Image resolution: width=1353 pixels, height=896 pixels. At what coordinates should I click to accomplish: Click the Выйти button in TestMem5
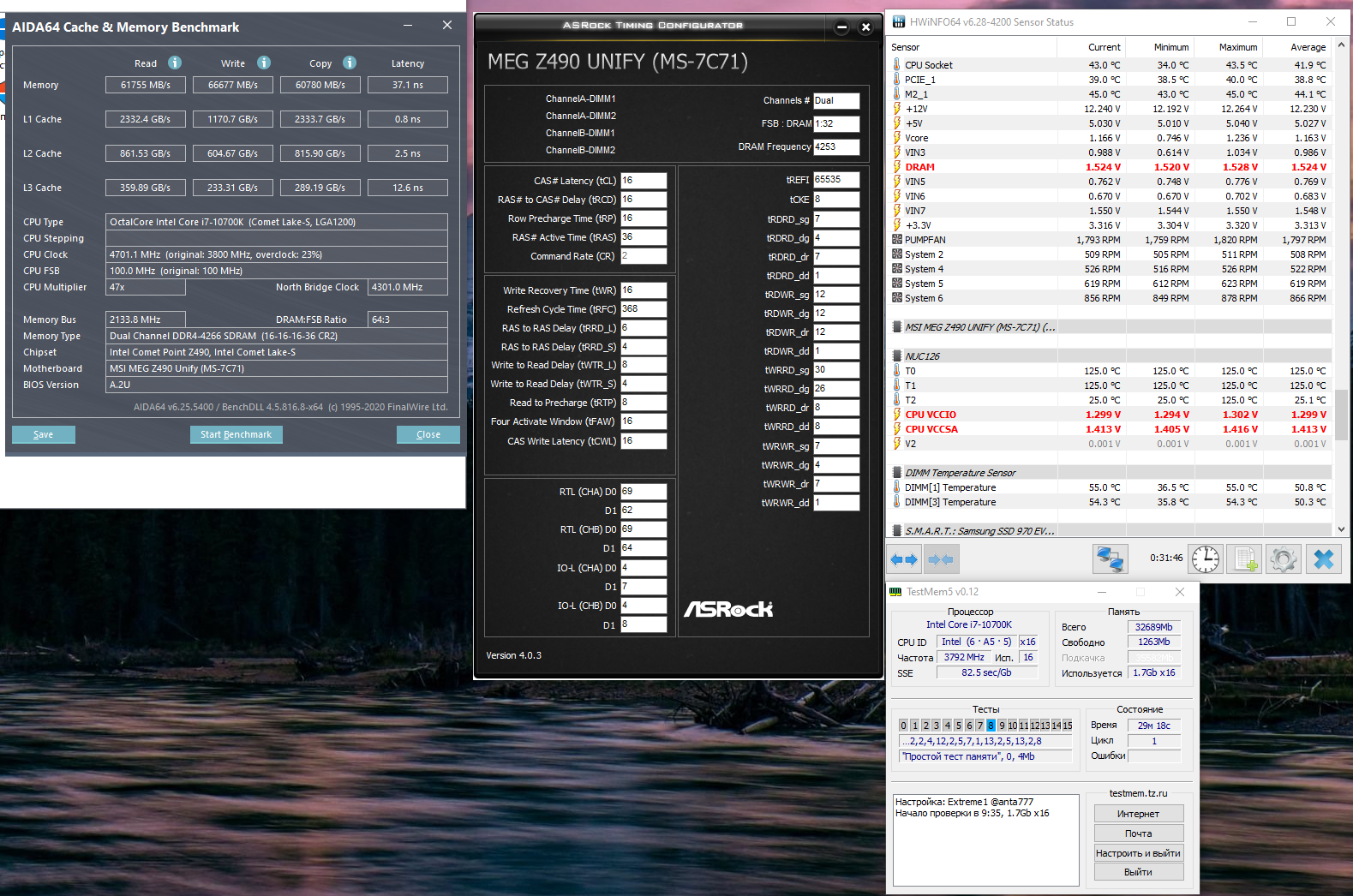click(1139, 872)
